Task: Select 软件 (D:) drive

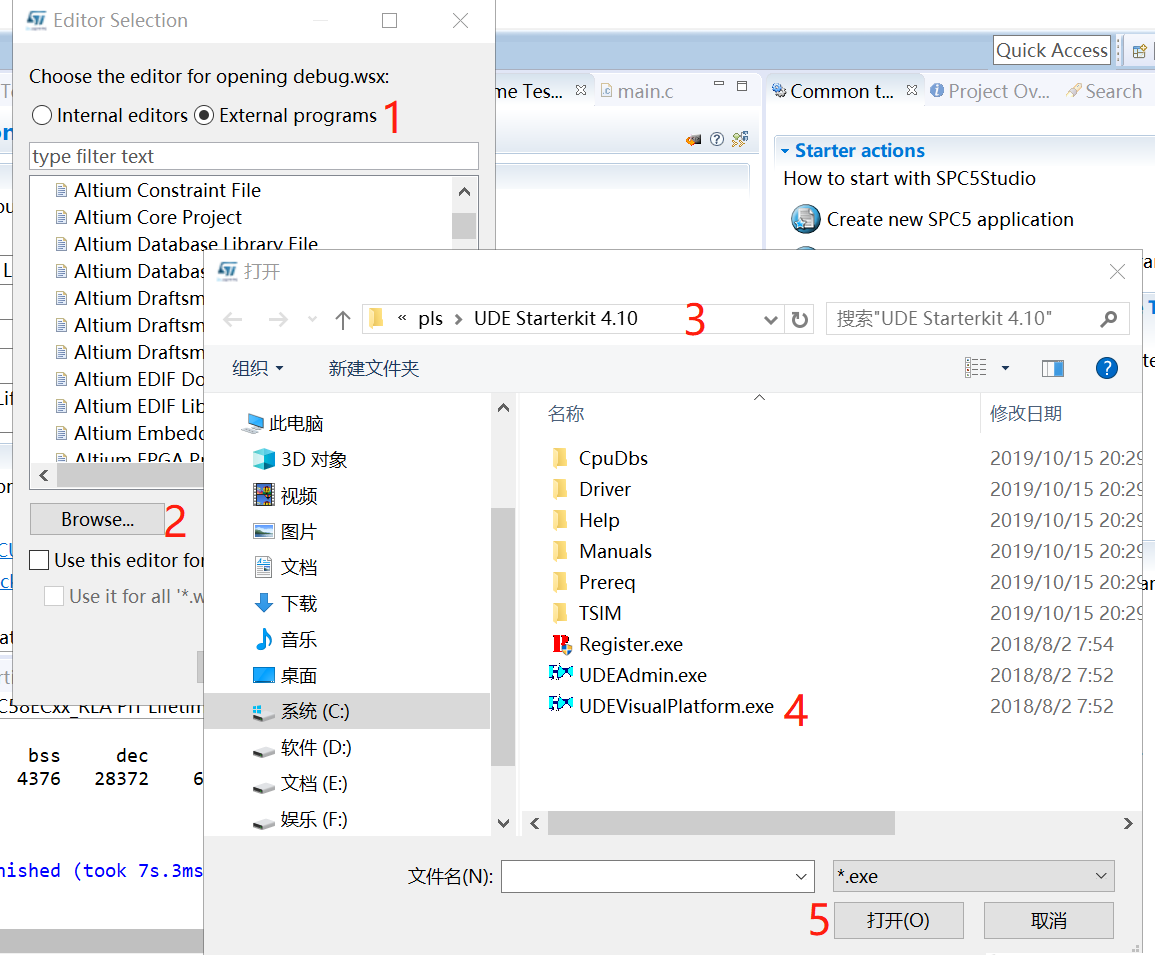Action: click(302, 748)
